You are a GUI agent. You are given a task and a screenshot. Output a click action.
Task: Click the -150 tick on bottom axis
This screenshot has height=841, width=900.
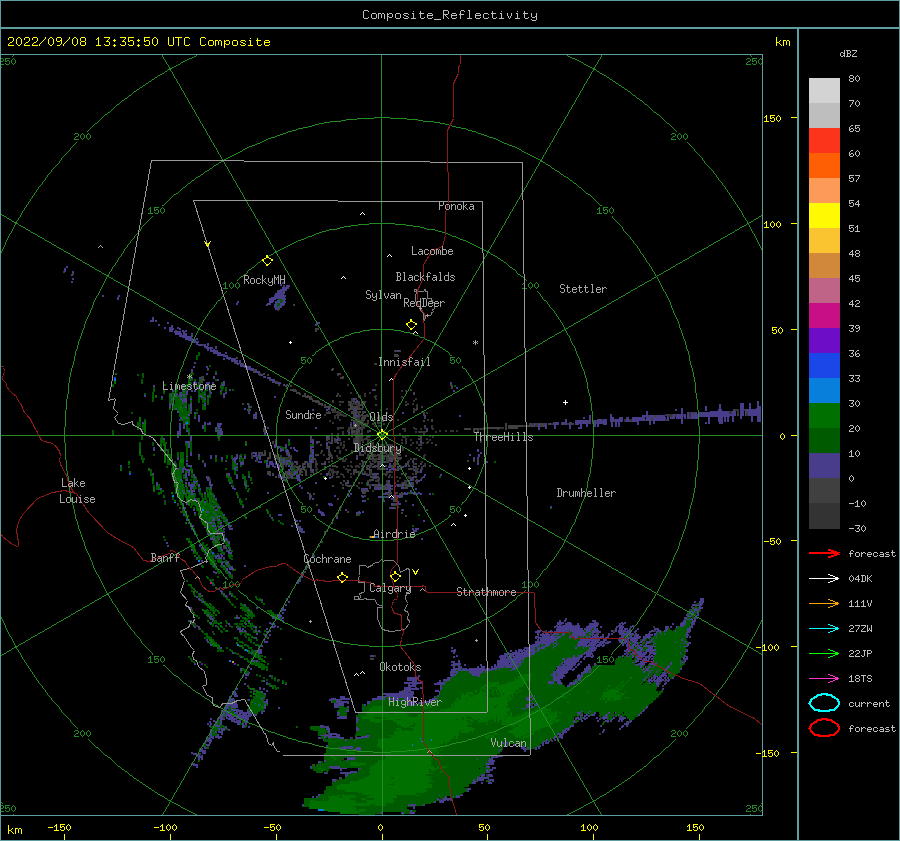pos(59,827)
